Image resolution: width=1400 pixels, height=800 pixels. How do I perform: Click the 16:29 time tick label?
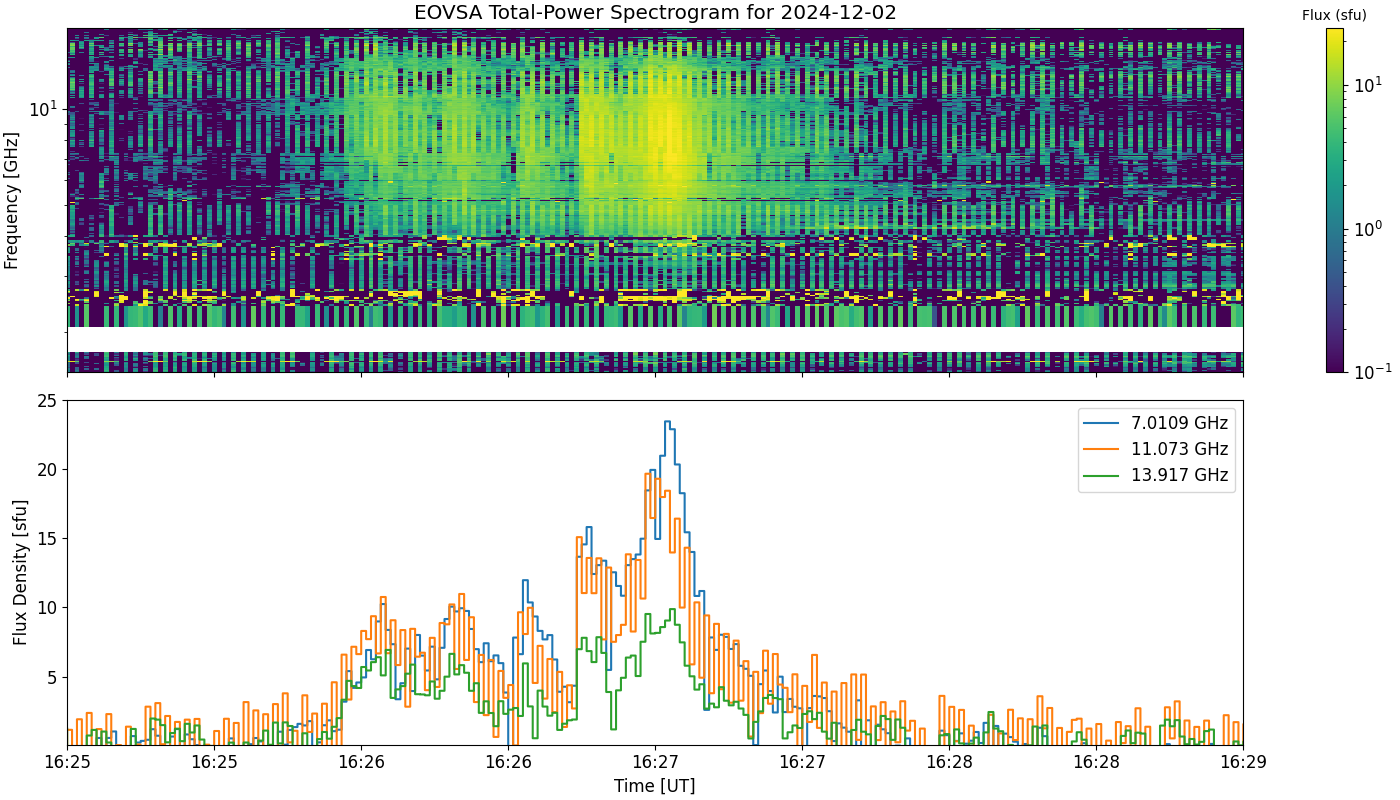click(x=1243, y=762)
